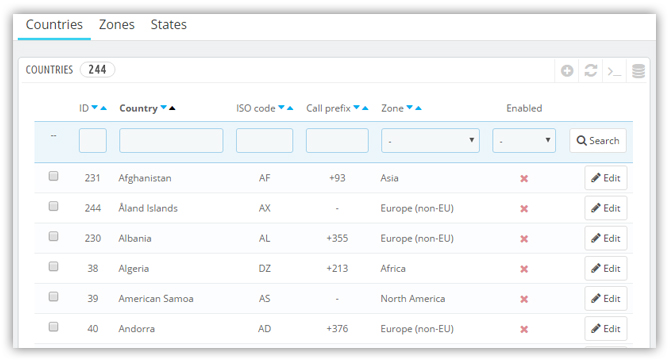Click the Afghanistan country name
The image size is (670, 363).
click(145, 178)
